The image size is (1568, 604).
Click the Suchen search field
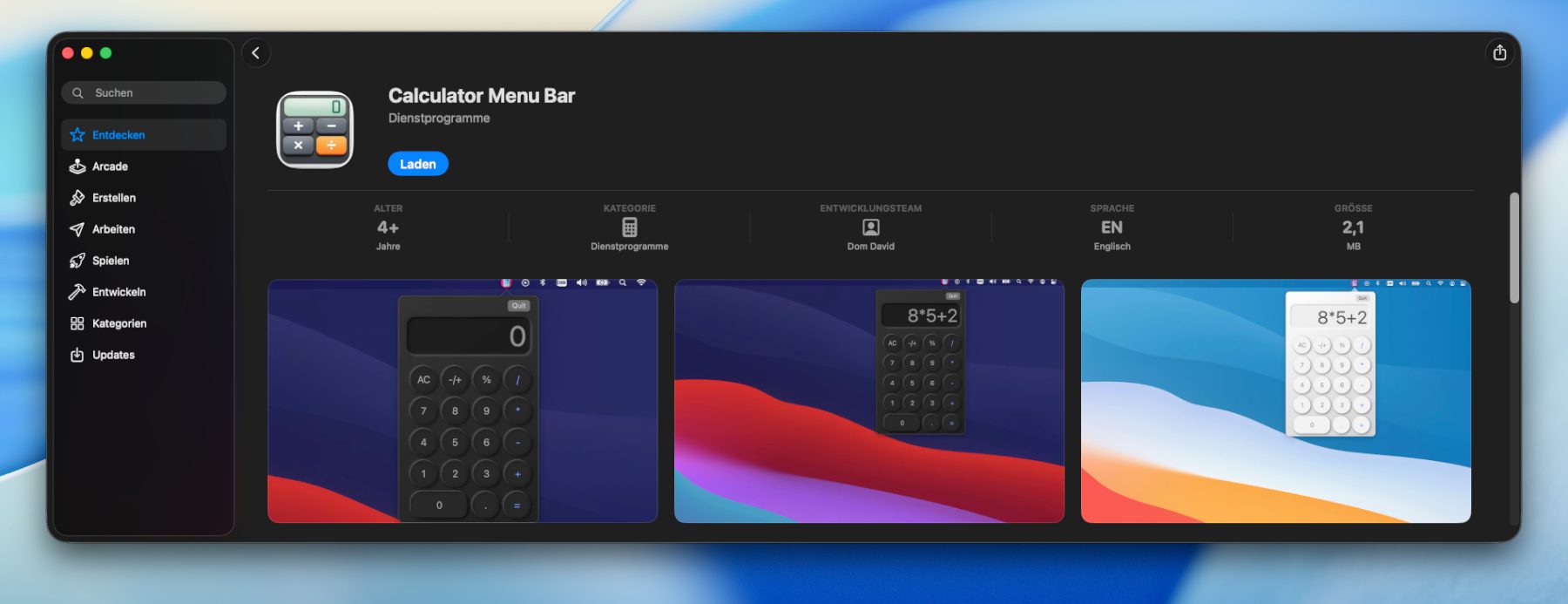coord(144,92)
